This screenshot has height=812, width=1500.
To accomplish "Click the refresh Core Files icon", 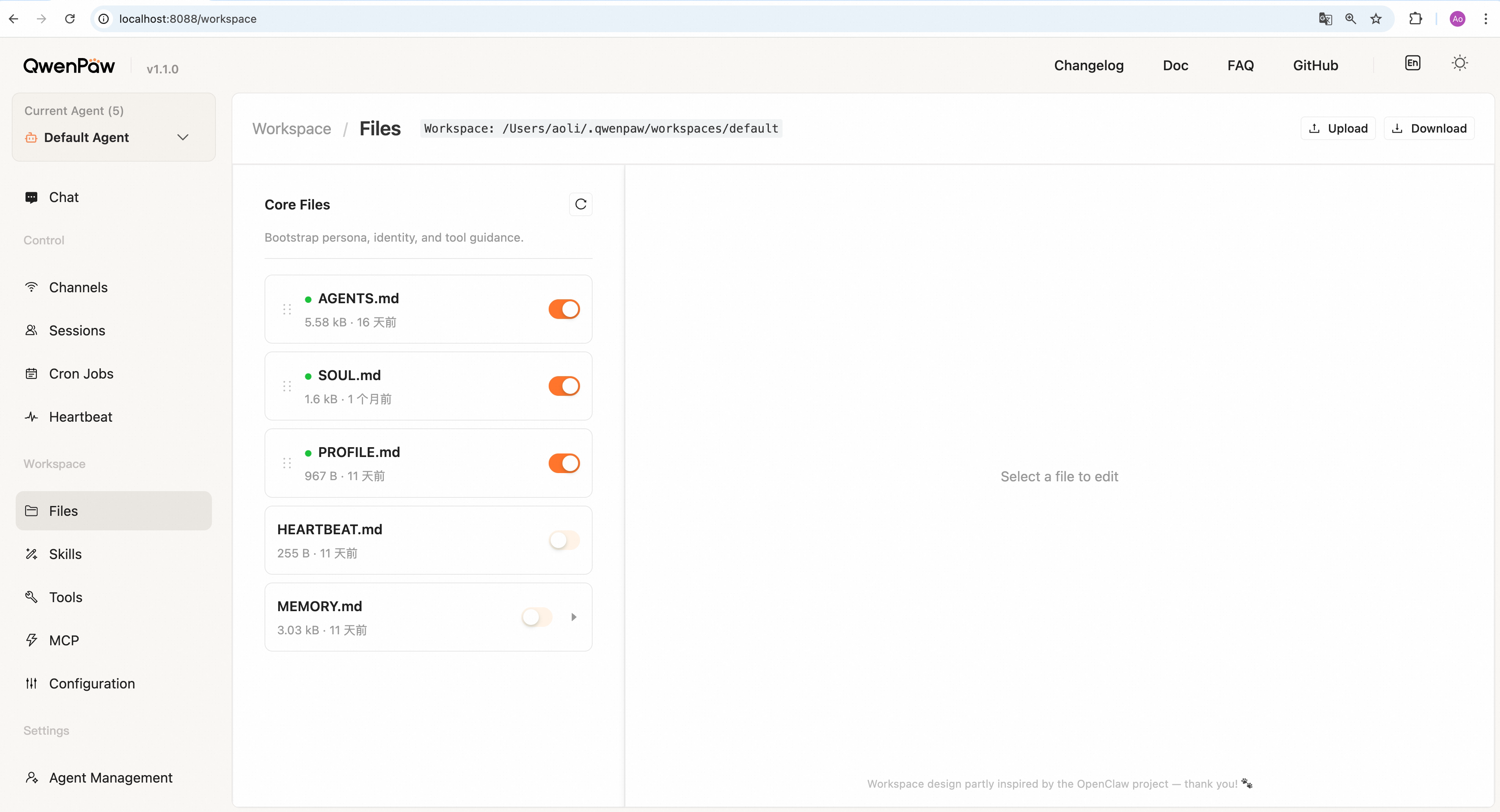I will (x=580, y=204).
